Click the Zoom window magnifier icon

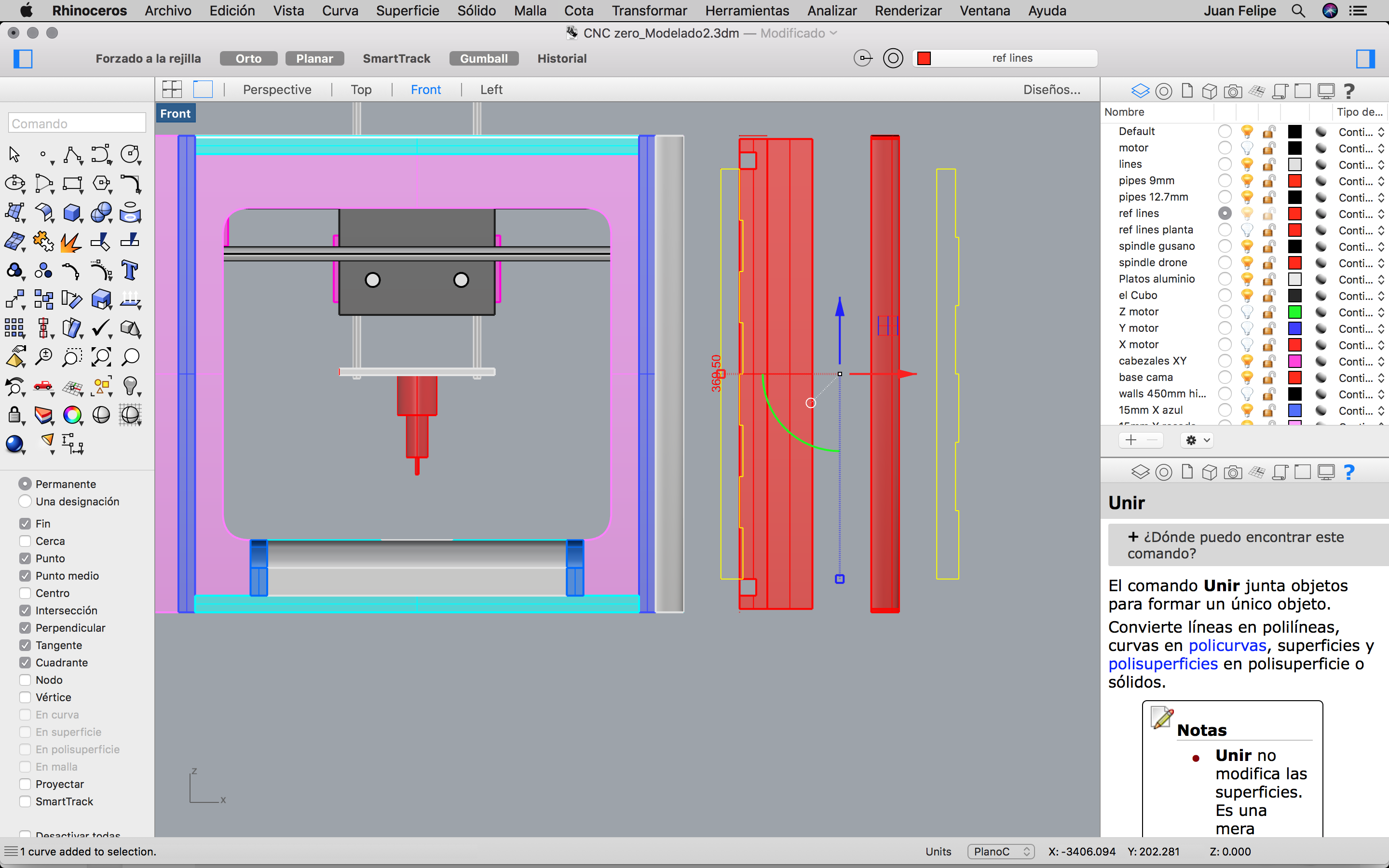[72, 357]
